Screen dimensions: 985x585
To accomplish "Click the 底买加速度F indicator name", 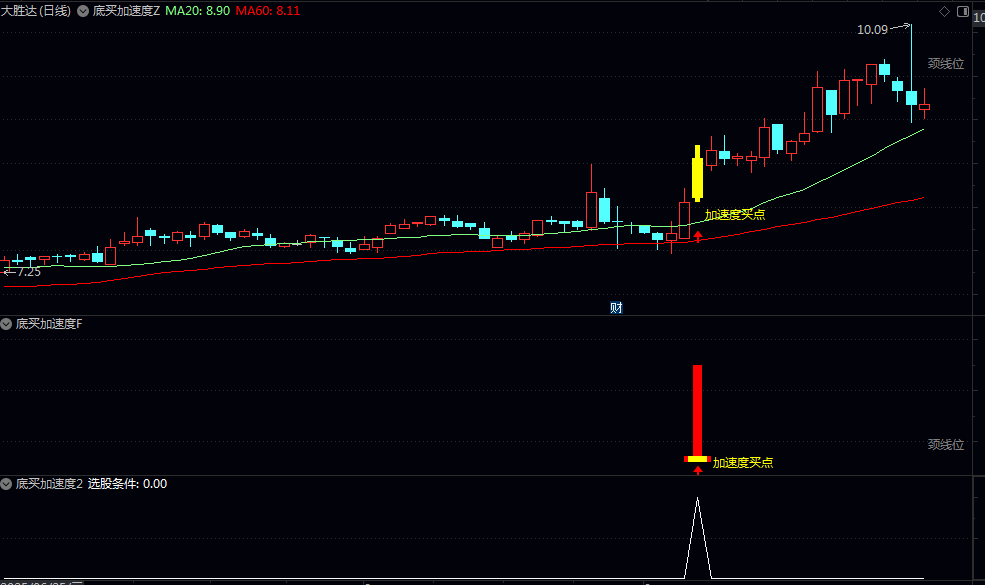I will (x=49, y=324).
